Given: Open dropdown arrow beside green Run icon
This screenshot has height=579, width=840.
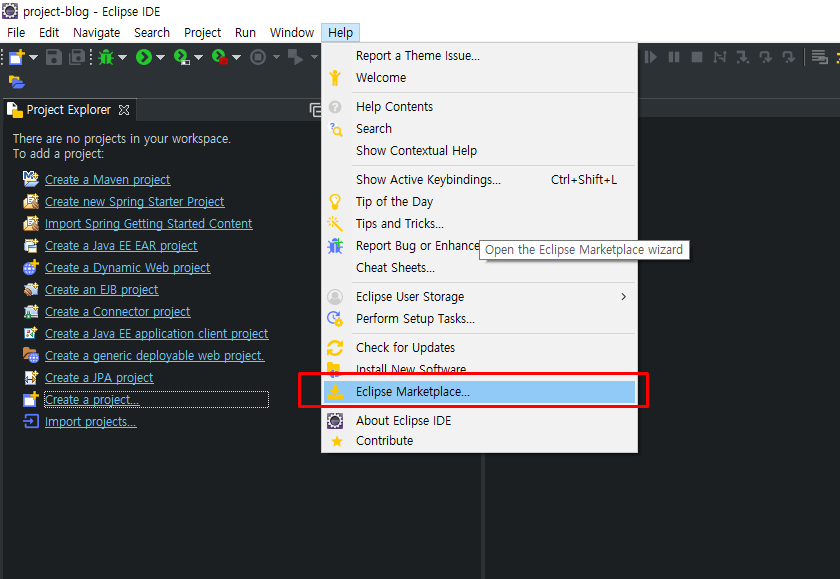Looking at the screenshot, I should tap(160, 57).
